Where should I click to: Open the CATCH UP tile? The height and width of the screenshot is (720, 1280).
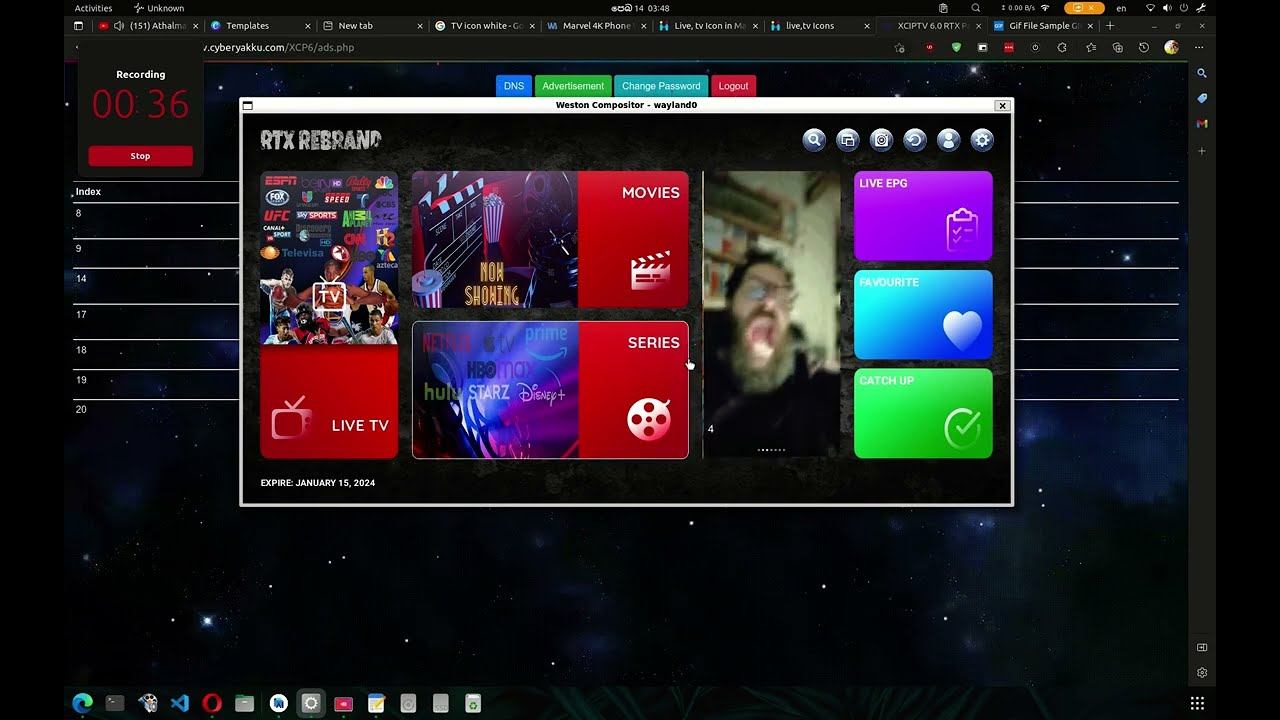pyautogui.click(x=923, y=413)
